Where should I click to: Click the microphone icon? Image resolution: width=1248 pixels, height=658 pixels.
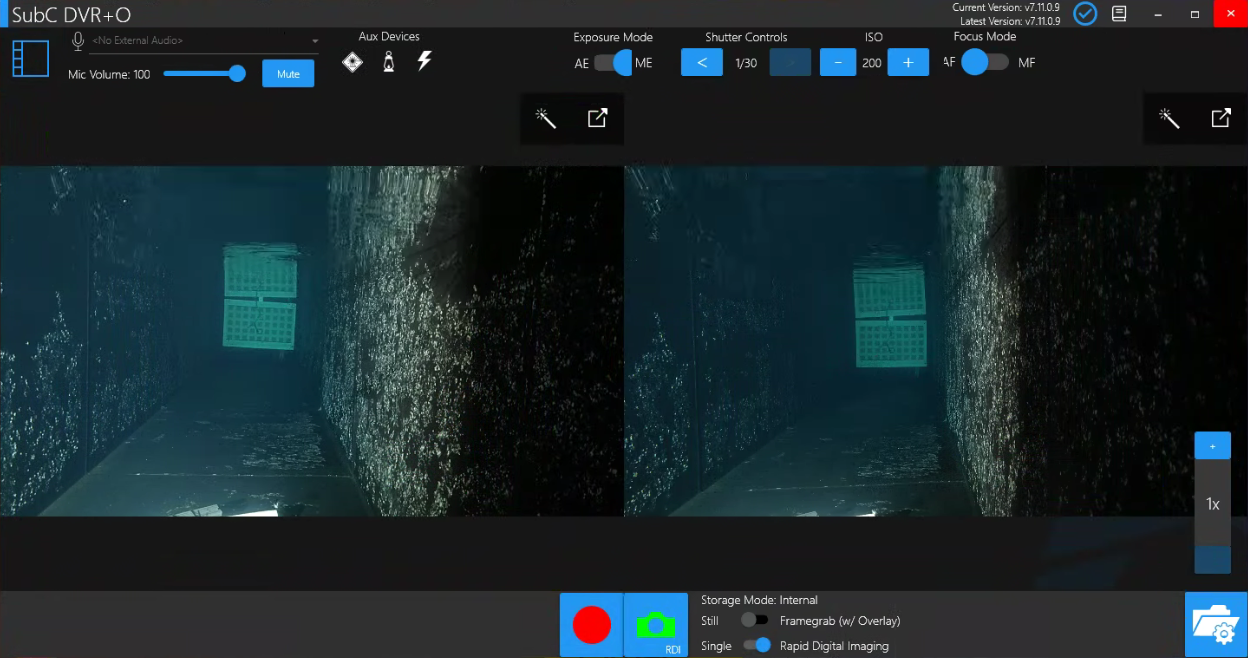click(x=78, y=41)
